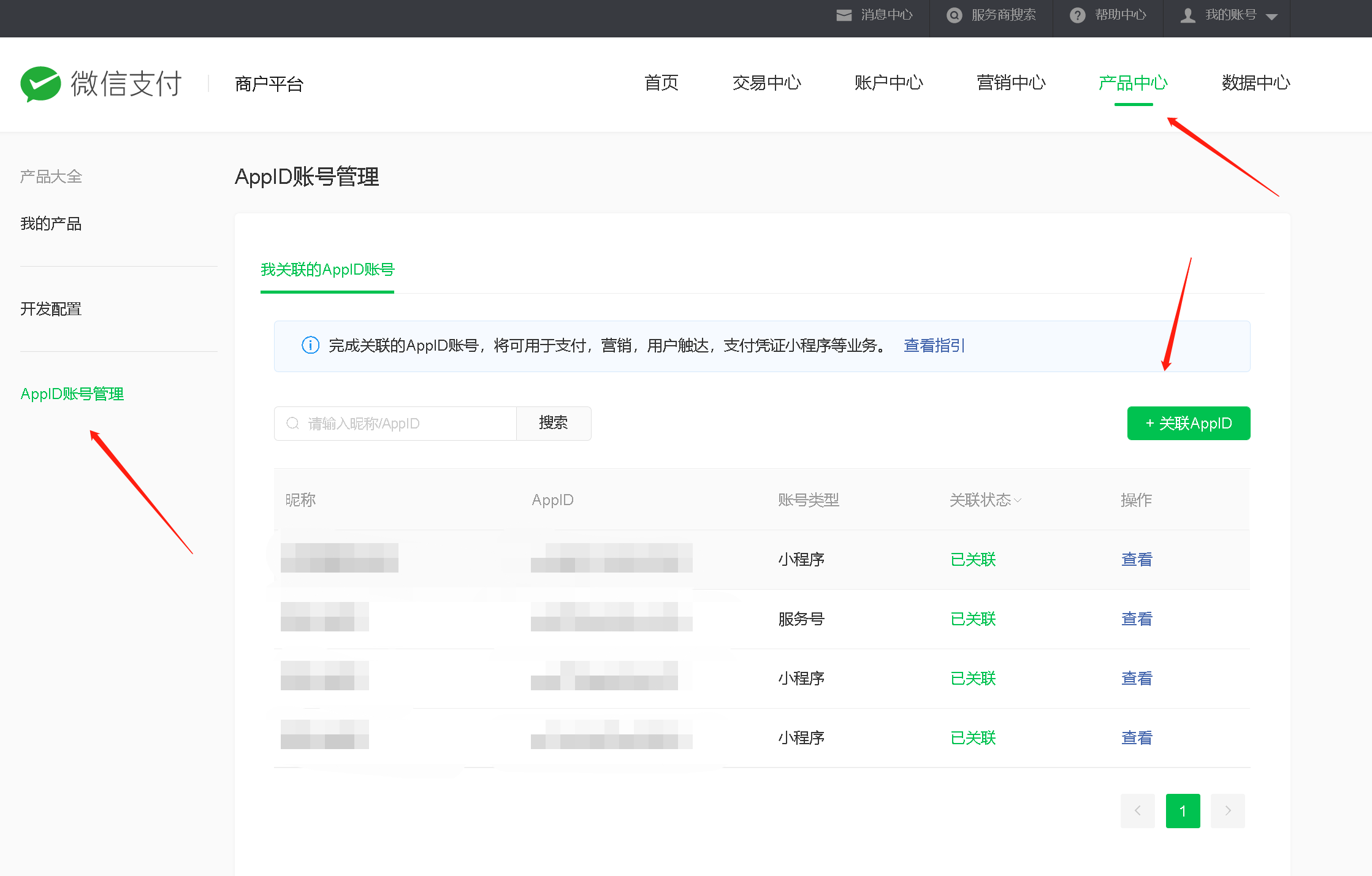Open 我的产品 in the sidebar
The width and height of the screenshot is (1372, 876).
pos(51,224)
